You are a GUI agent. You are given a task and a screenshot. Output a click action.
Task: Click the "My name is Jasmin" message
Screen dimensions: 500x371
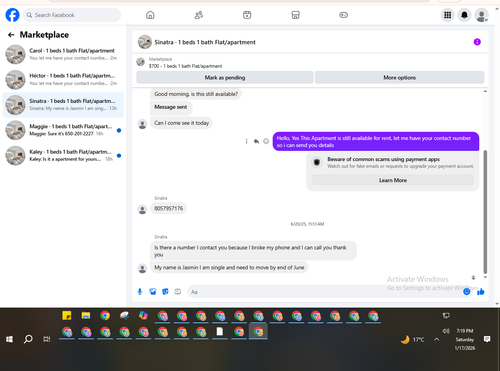(229, 267)
